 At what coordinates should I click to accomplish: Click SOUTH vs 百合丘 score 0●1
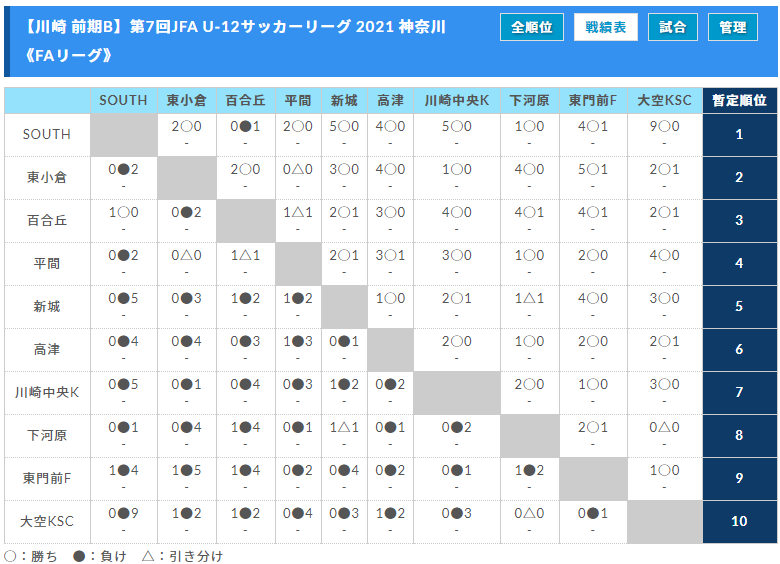tap(245, 126)
